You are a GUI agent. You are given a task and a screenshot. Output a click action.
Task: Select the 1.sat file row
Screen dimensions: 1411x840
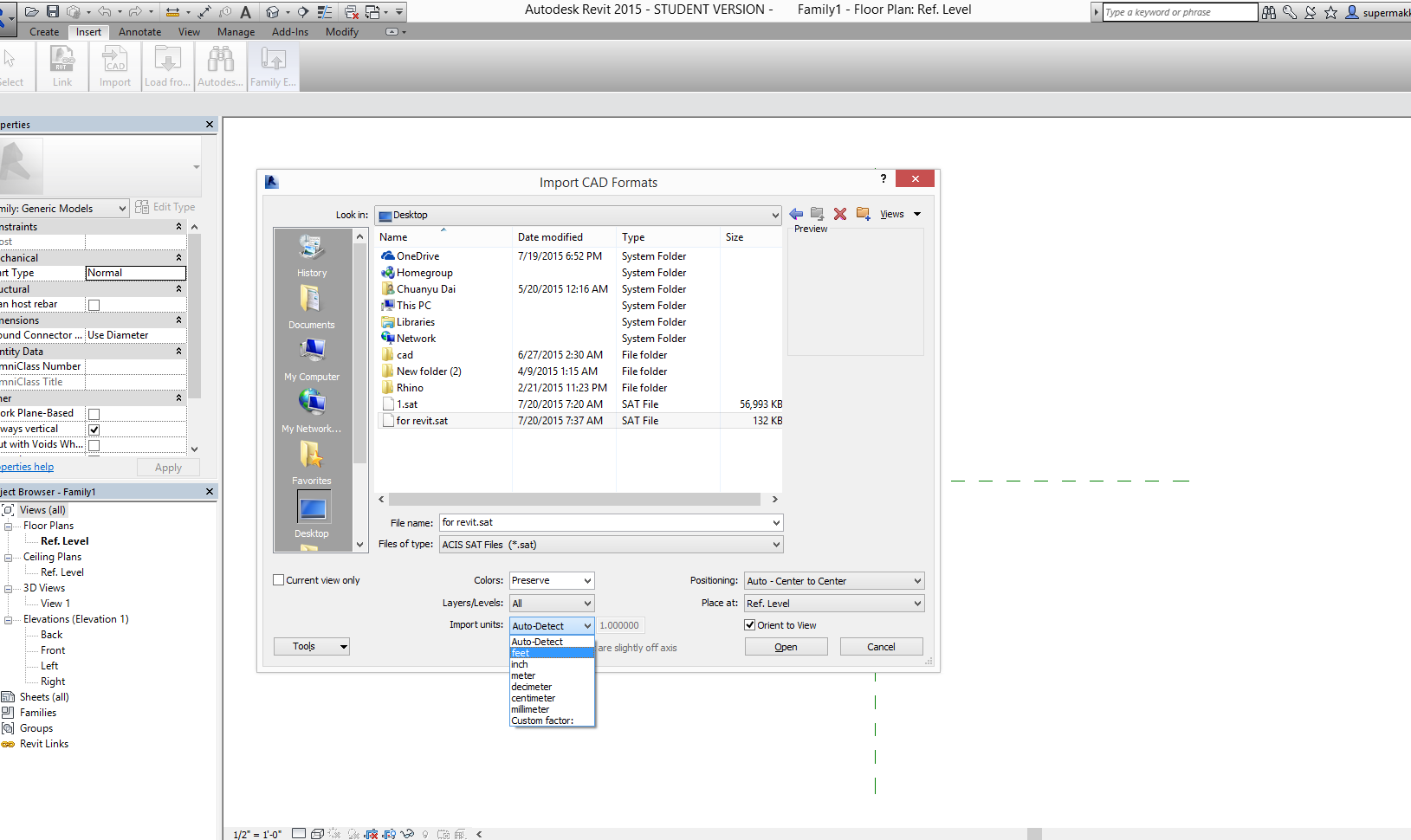[x=580, y=404]
